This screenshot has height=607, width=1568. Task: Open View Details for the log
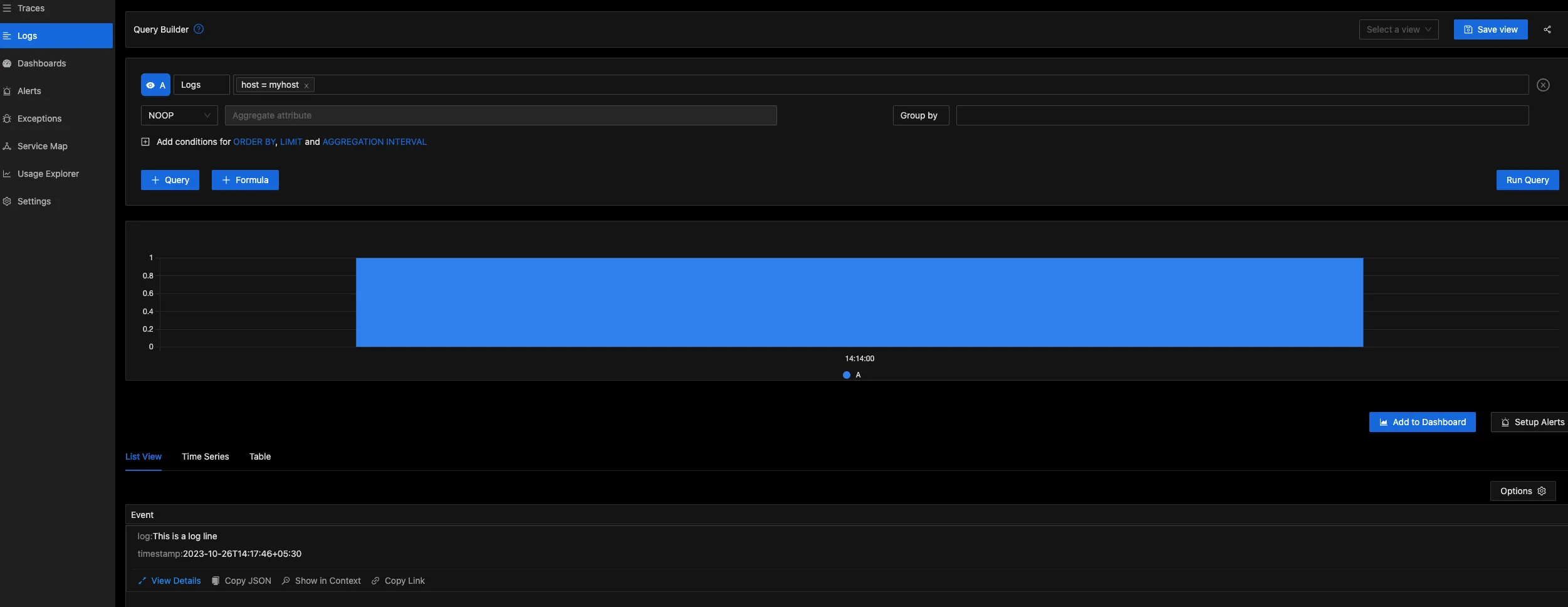coord(169,581)
